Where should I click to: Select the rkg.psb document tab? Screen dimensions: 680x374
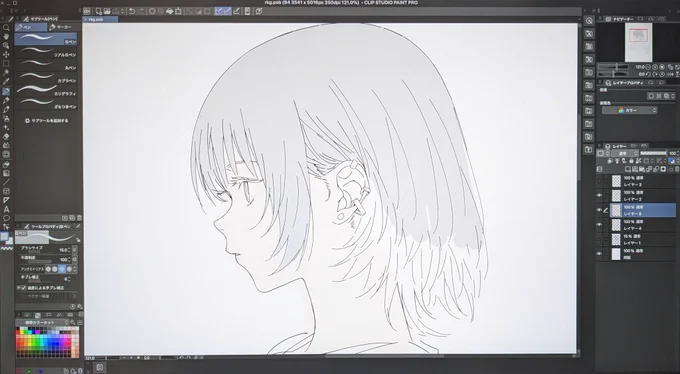point(100,20)
